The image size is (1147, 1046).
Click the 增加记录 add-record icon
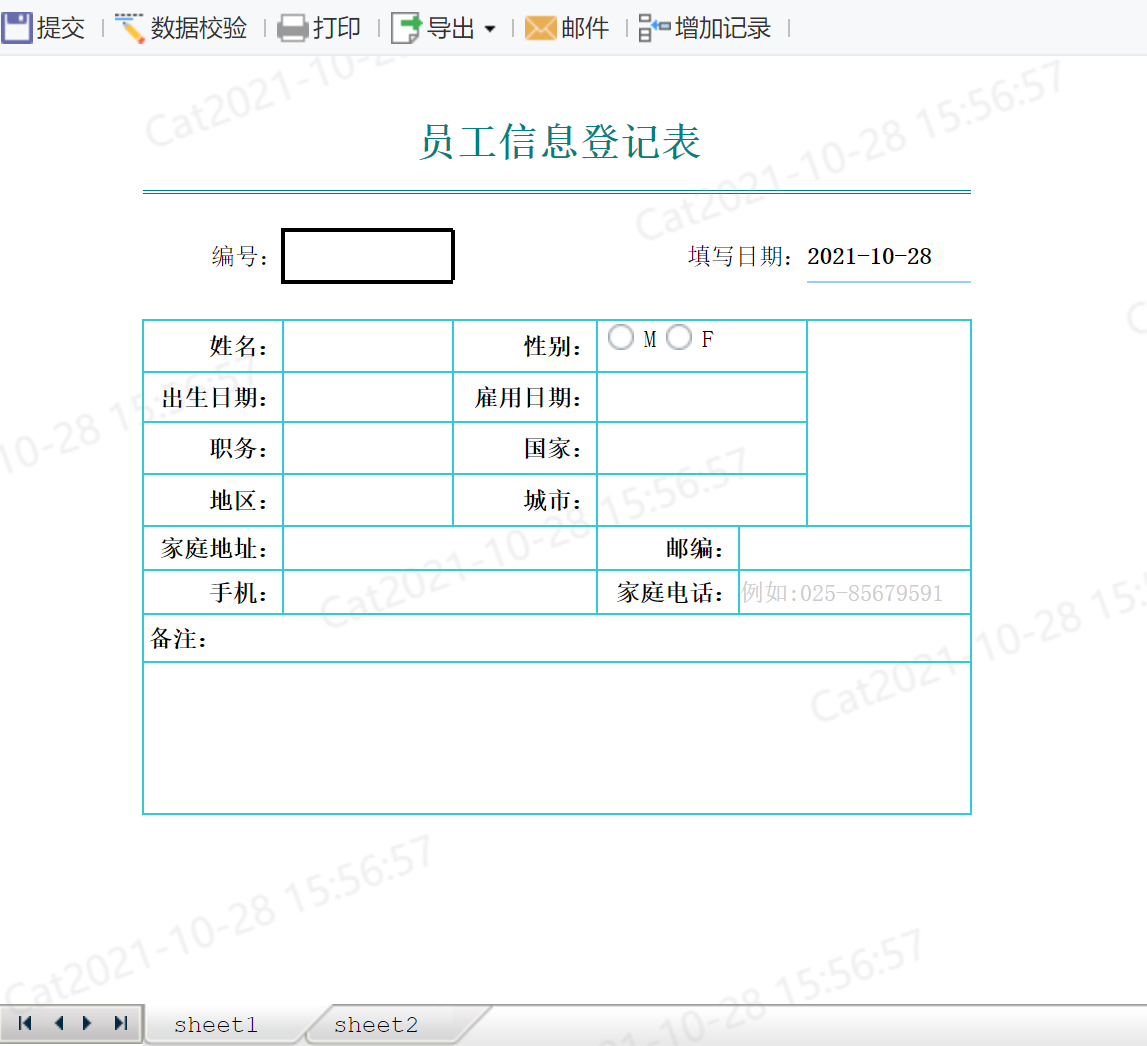[654, 29]
